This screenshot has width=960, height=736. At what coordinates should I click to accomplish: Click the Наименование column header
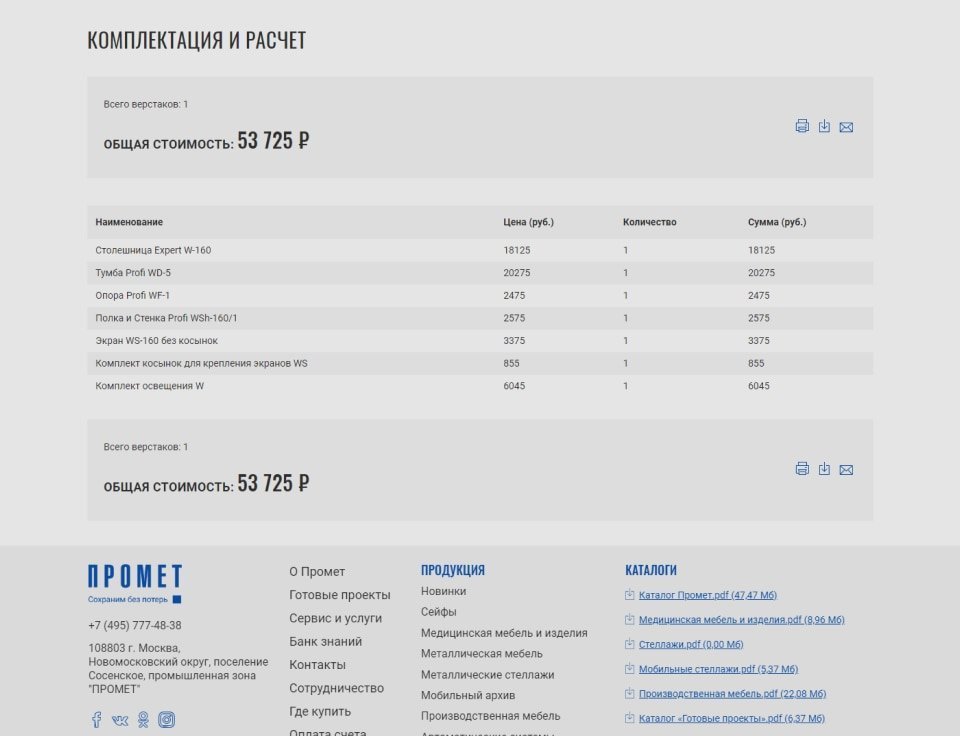129,222
